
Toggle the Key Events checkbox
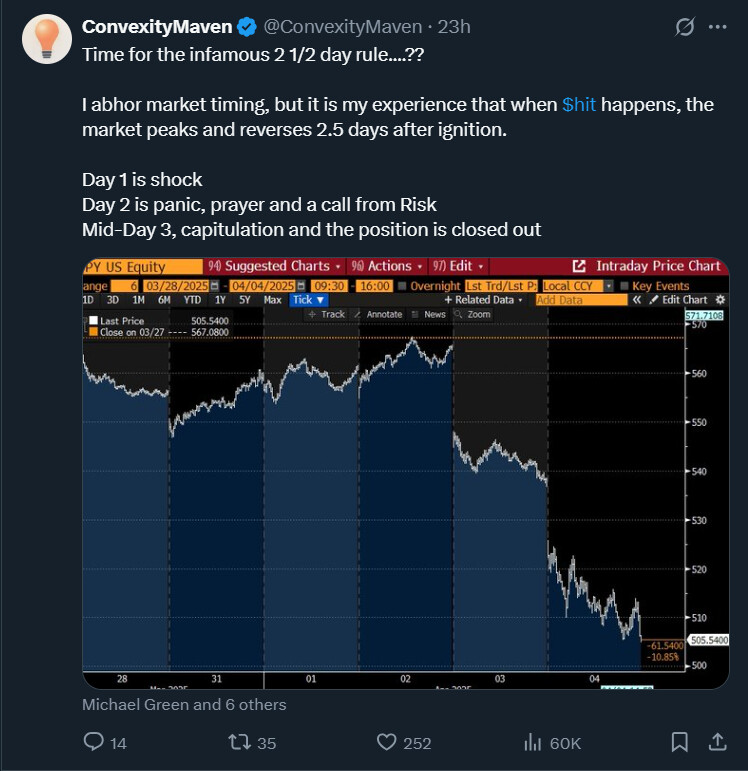pyautogui.click(x=625, y=286)
